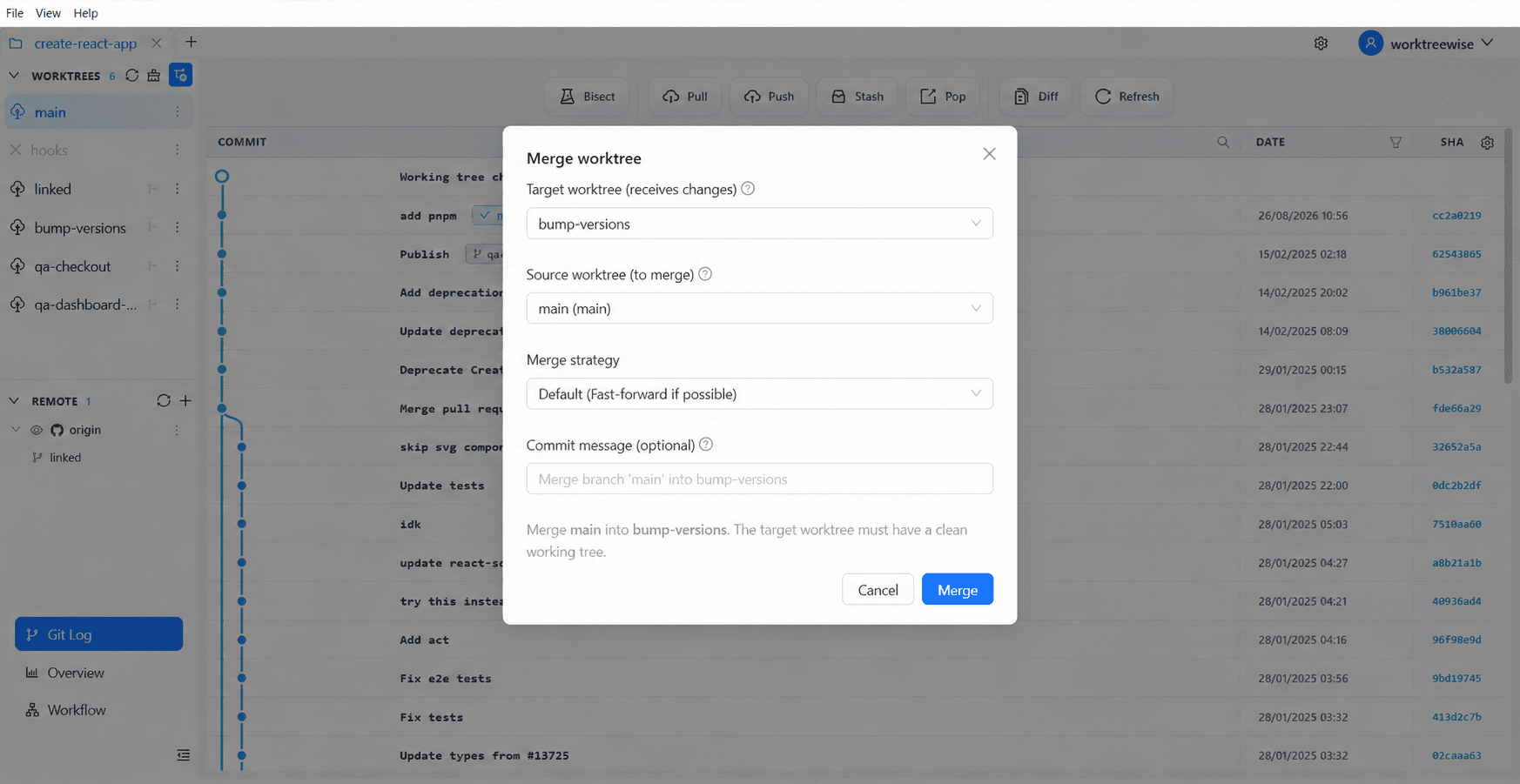Click the Commit message input field
Screen dimensions: 1520x784
759,479
